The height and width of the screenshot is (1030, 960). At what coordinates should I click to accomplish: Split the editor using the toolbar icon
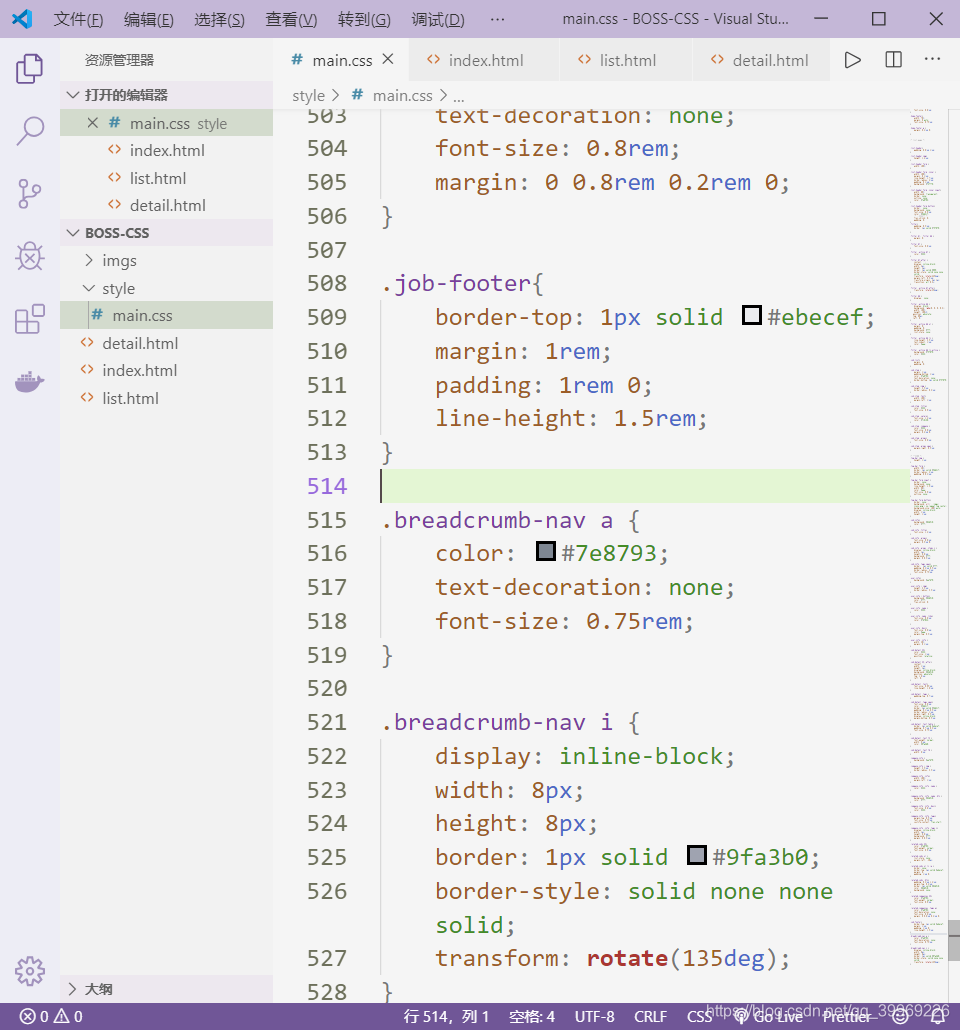(x=892, y=60)
